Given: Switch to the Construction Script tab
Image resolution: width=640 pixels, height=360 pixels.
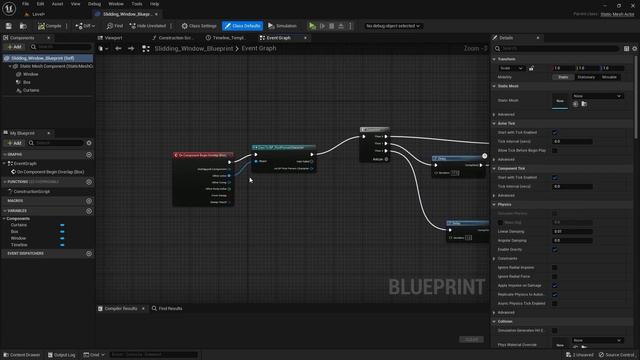Looking at the screenshot, I should pyautogui.click(x=172, y=38).
